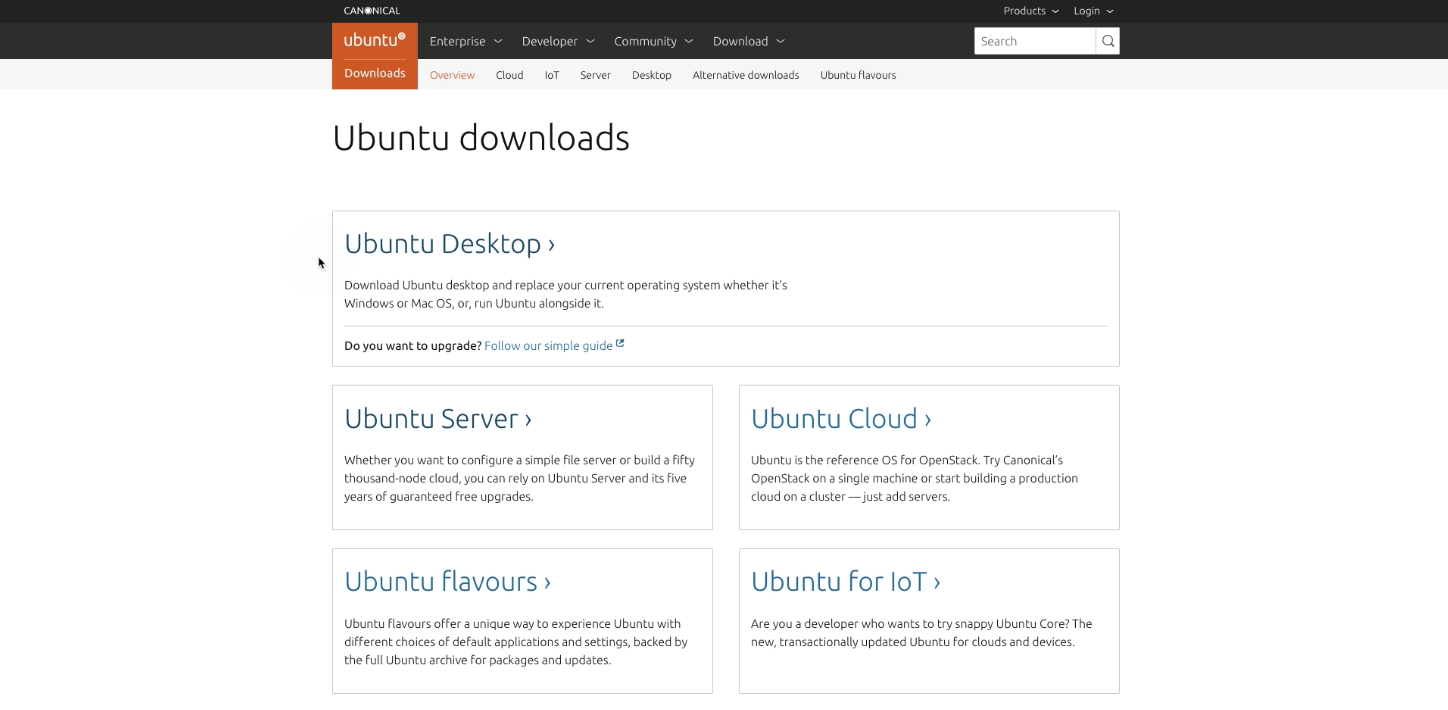Screen dimensions: 1448x710
Task: Open the Alternative downloads tab
Action: click(746, 75)
